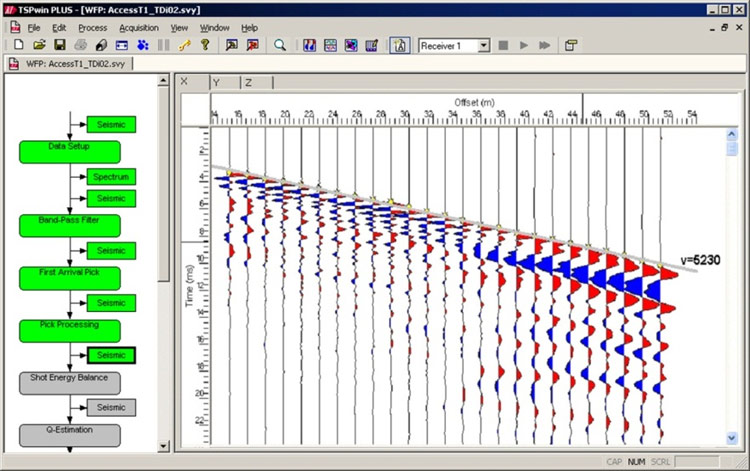Open the Receiver 1 dropdown
This screenshot has height=471, width=750.
tap(484, 45)
